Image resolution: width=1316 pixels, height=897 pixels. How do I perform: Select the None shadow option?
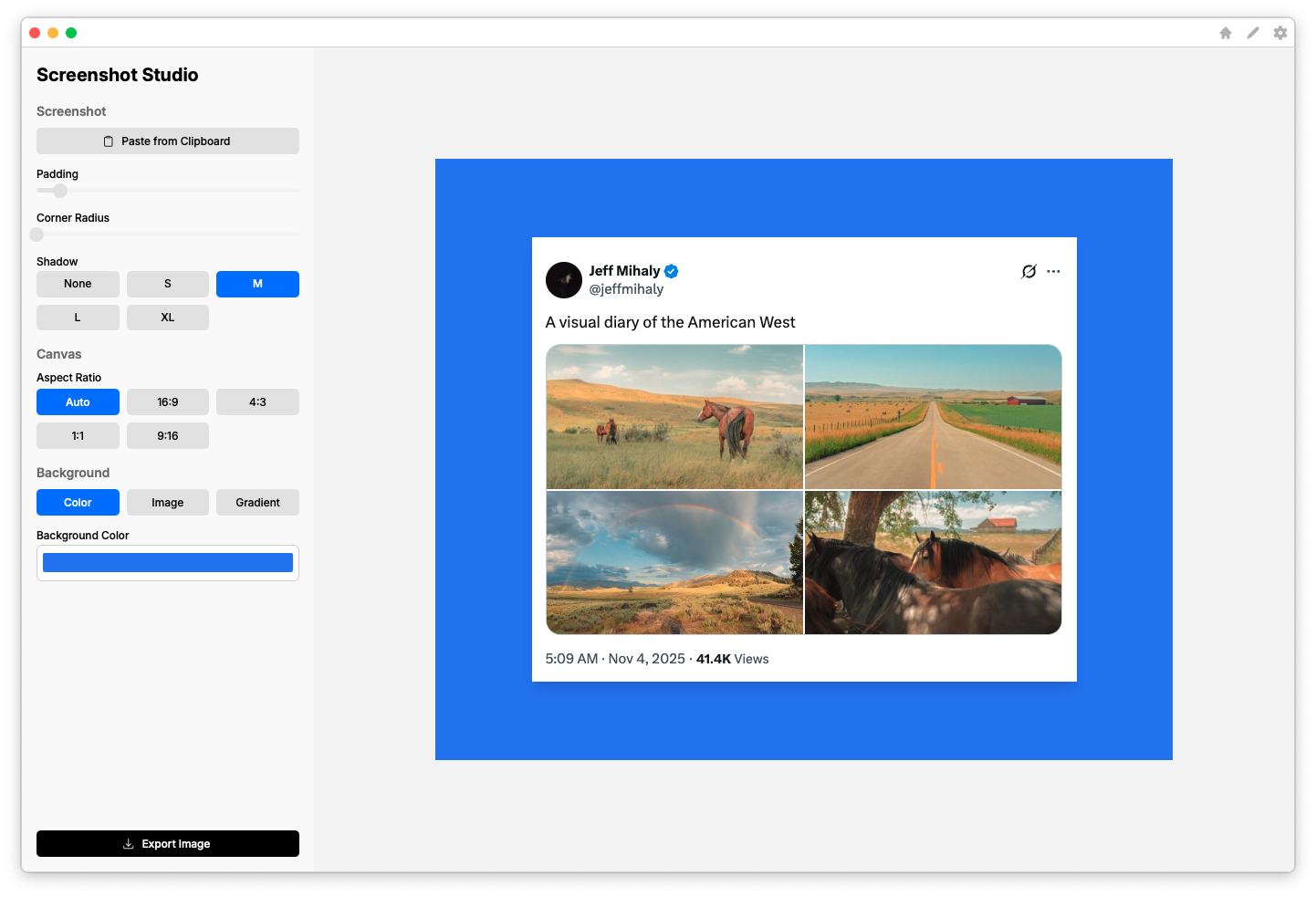[x=78, y=284]
